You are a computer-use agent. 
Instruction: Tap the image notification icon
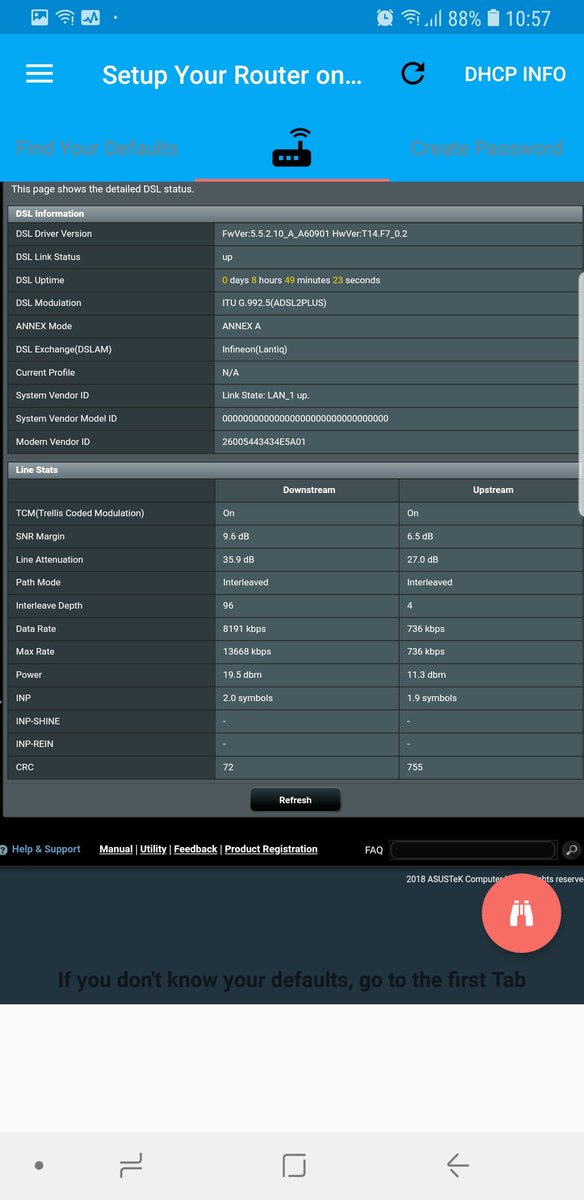pos(40,17)
